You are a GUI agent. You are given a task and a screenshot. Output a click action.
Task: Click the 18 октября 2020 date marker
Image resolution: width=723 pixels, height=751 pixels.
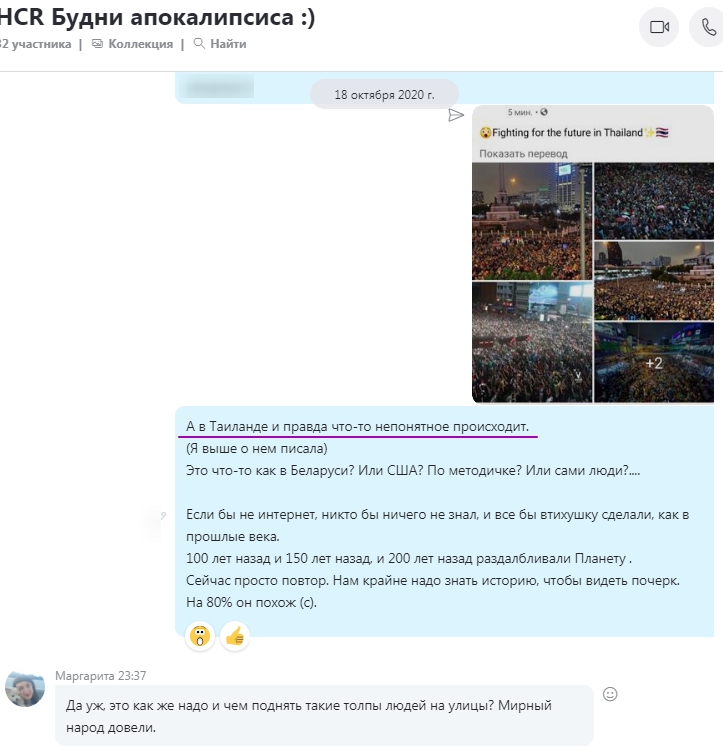pyautogui.click(x=384, y=94)
